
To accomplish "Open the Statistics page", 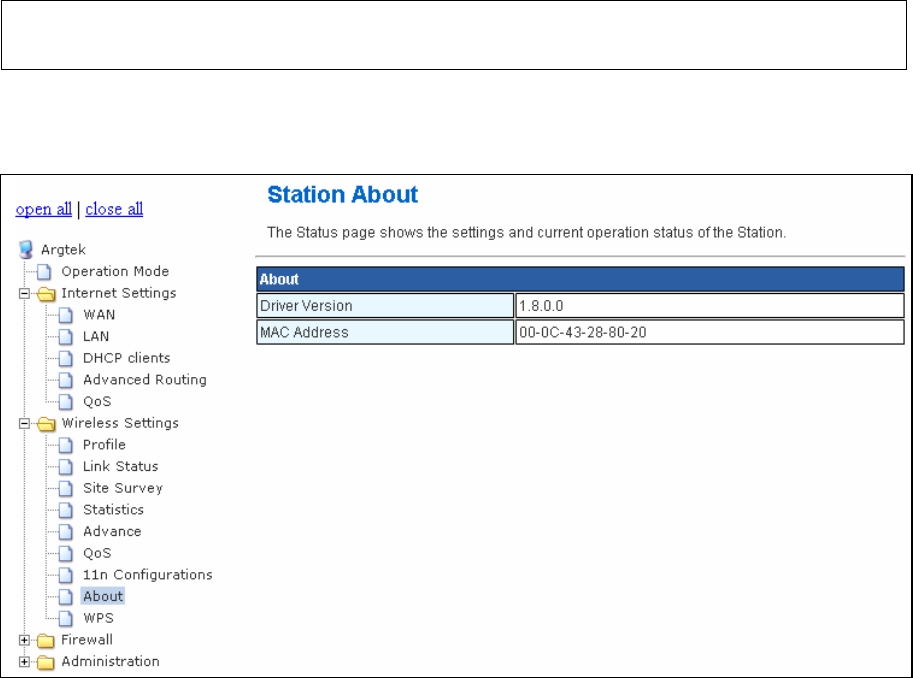I will point(113,510).
